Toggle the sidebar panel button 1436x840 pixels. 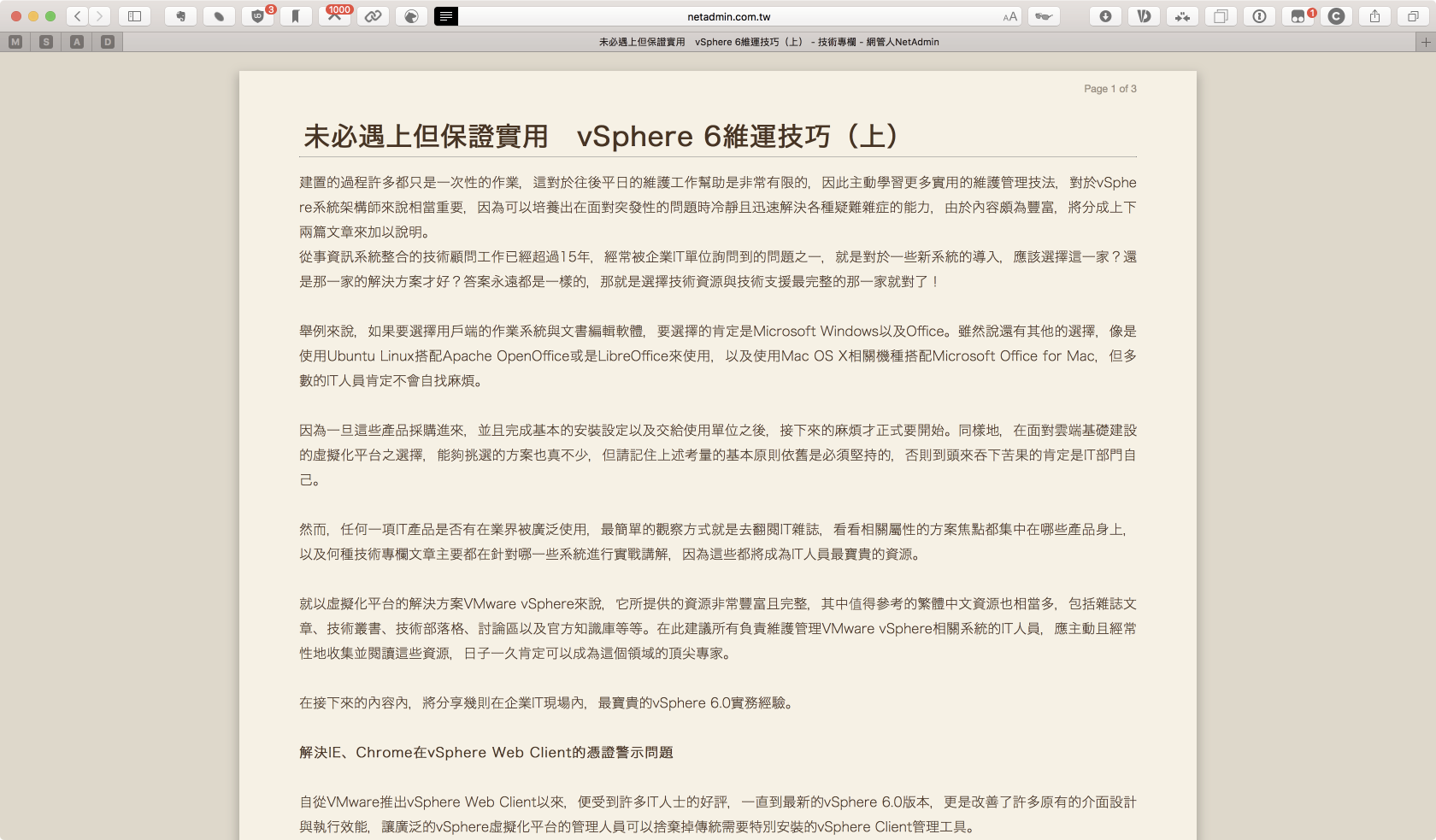point(134,16)
